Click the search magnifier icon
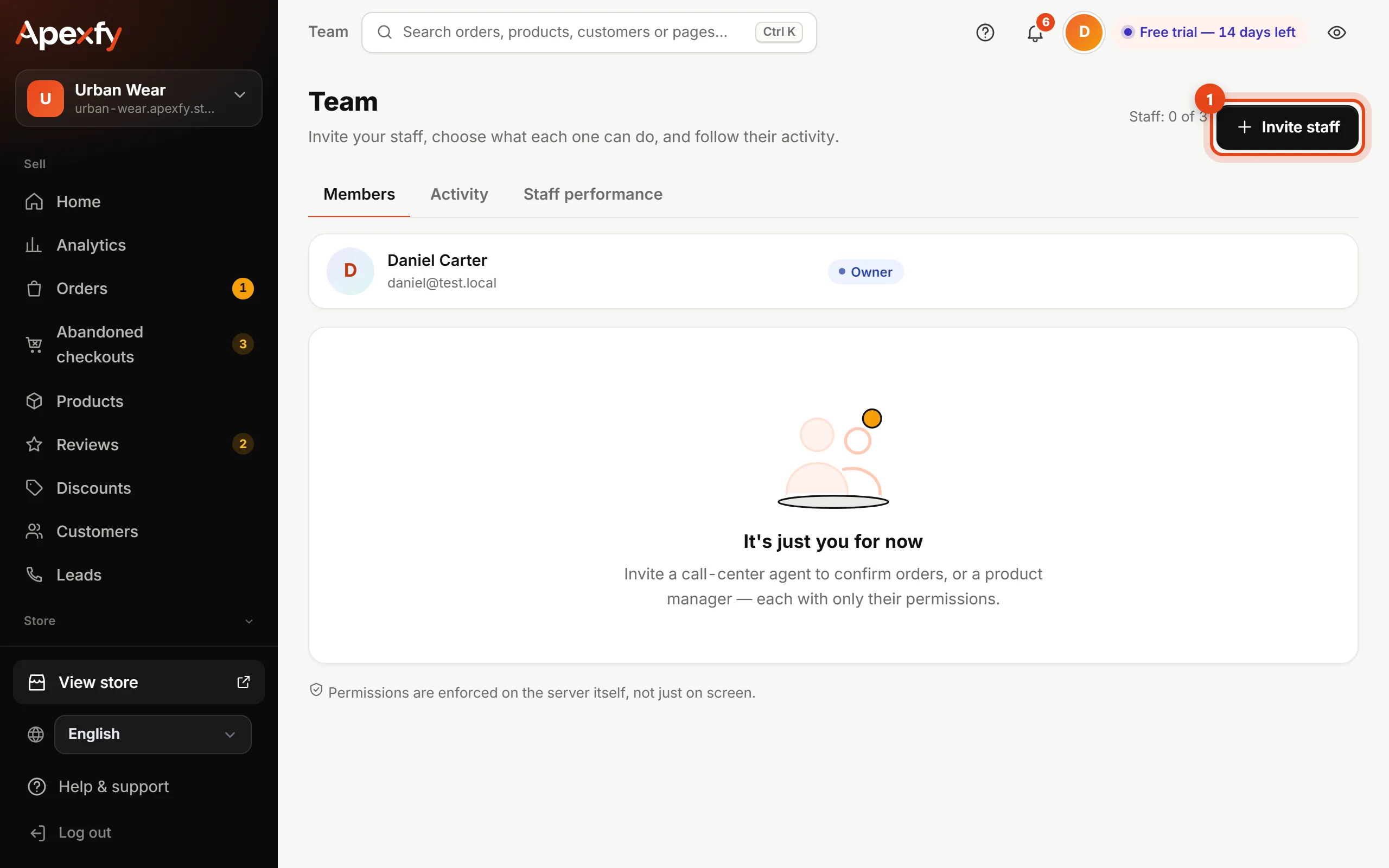 click(x=385, y=32)
